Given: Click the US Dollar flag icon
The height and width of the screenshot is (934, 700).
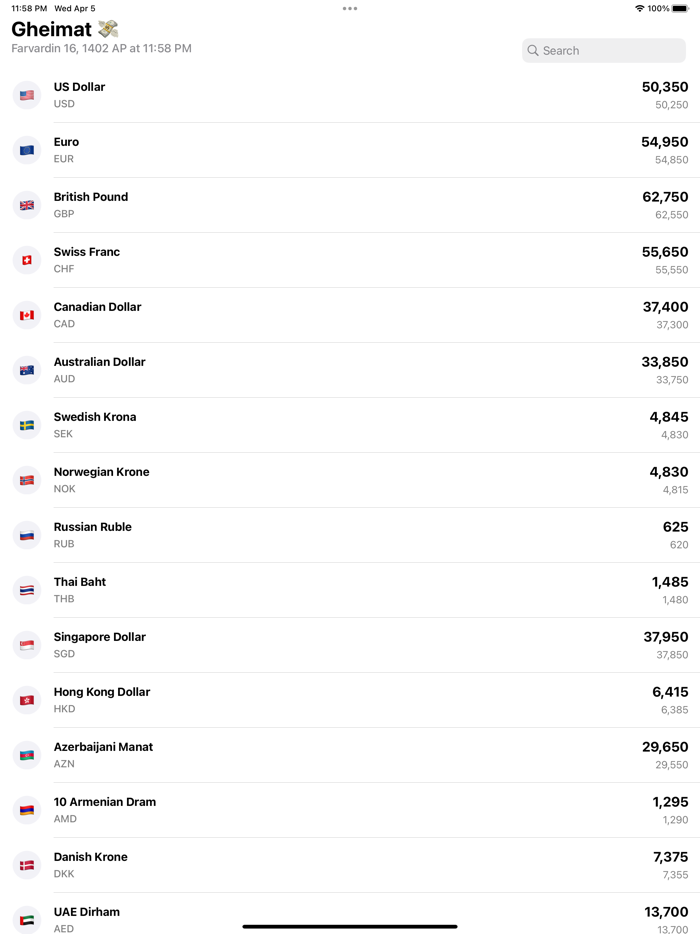Looking at the screenshot, I should tap(27, 95).
